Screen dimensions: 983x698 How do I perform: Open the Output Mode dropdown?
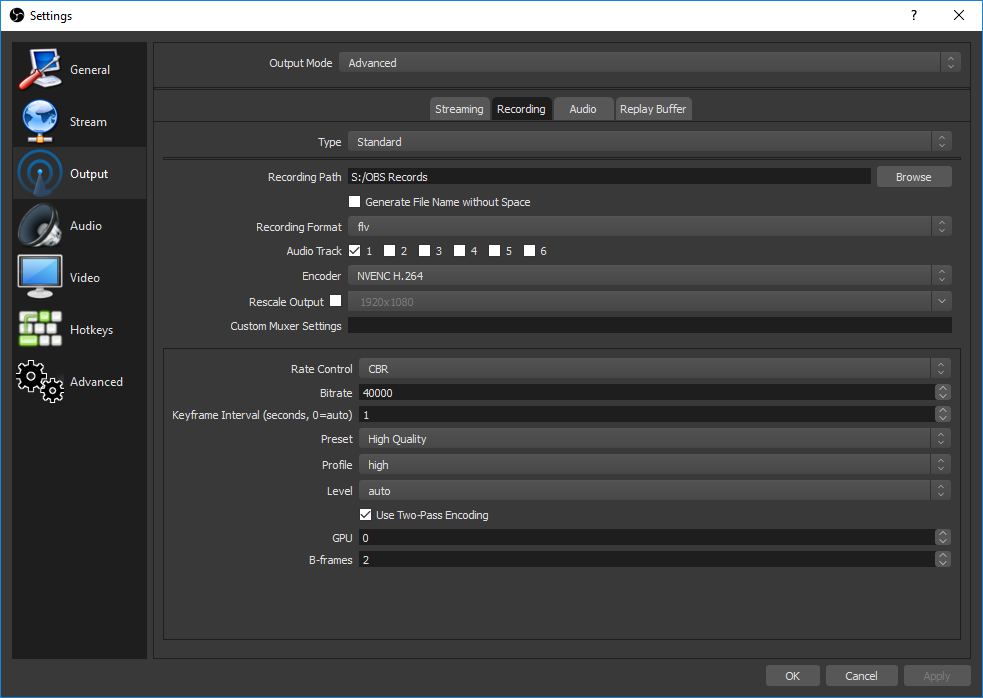pos(649,62)
